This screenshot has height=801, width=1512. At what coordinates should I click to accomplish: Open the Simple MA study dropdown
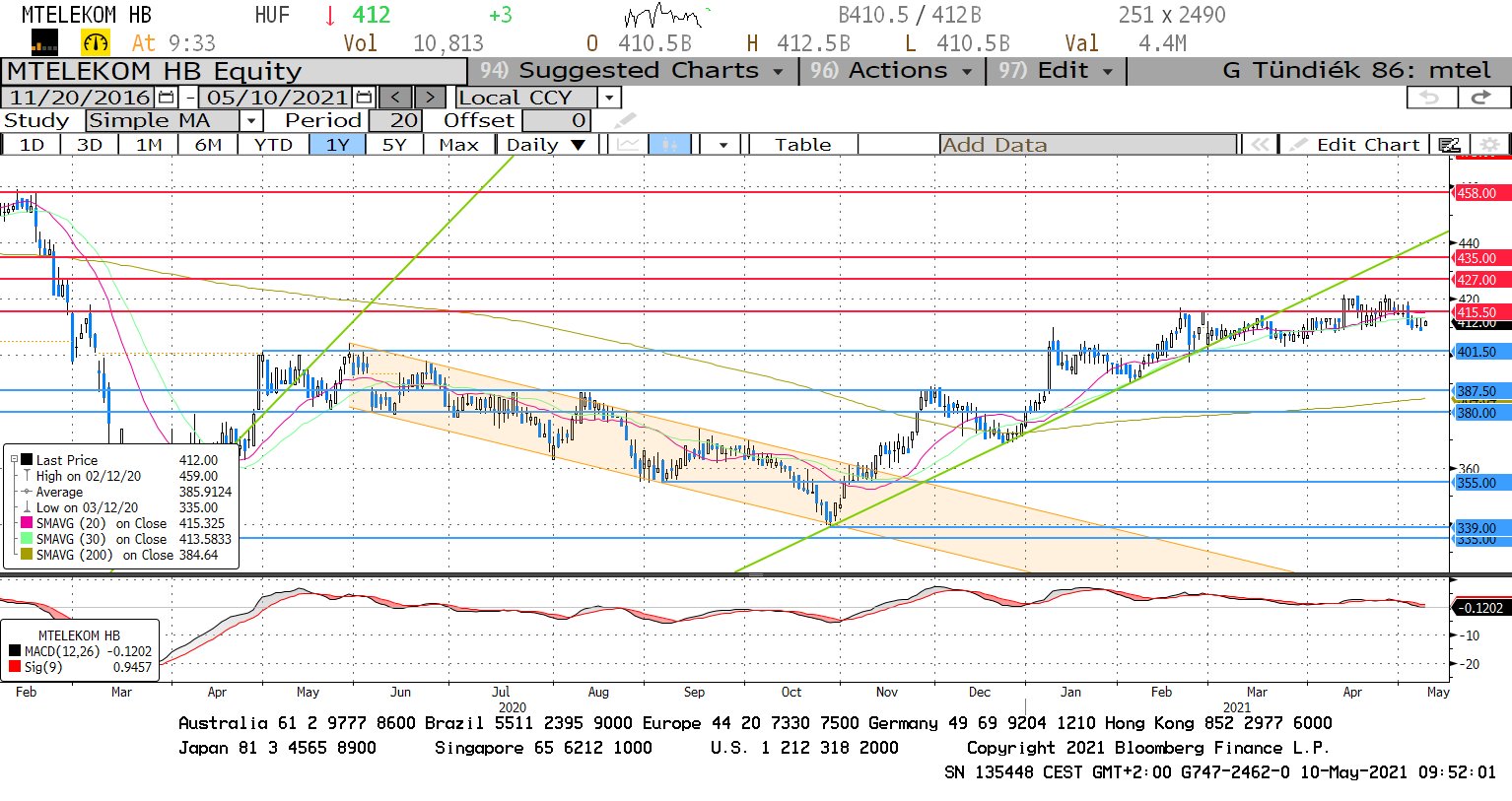tap(251, 121)
